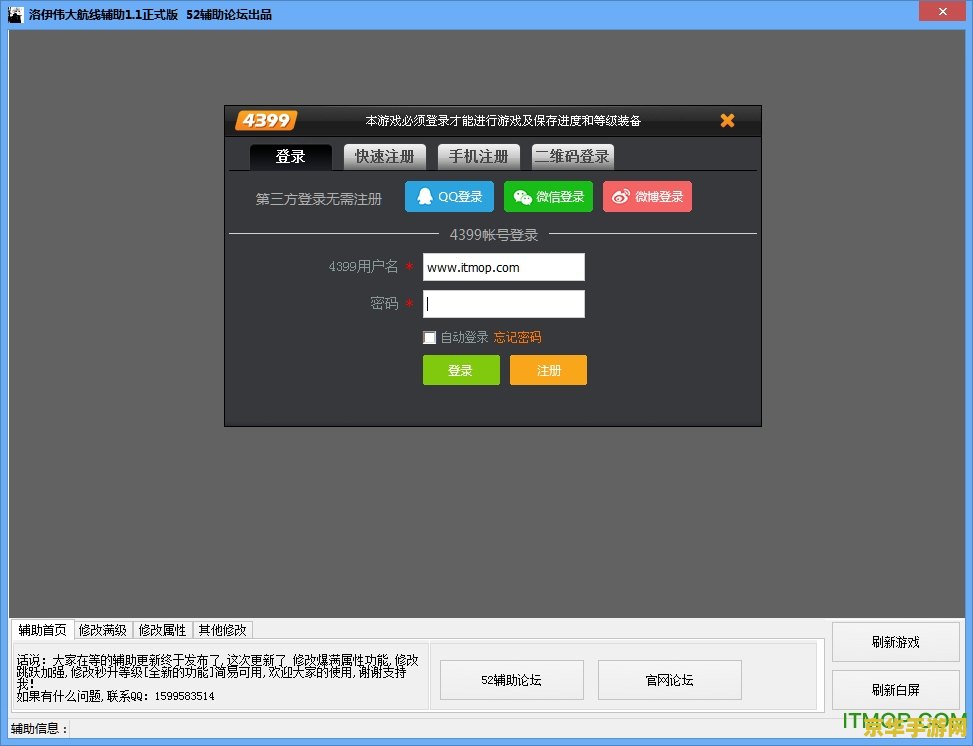Choose 微信登录 third-party login

549,197
